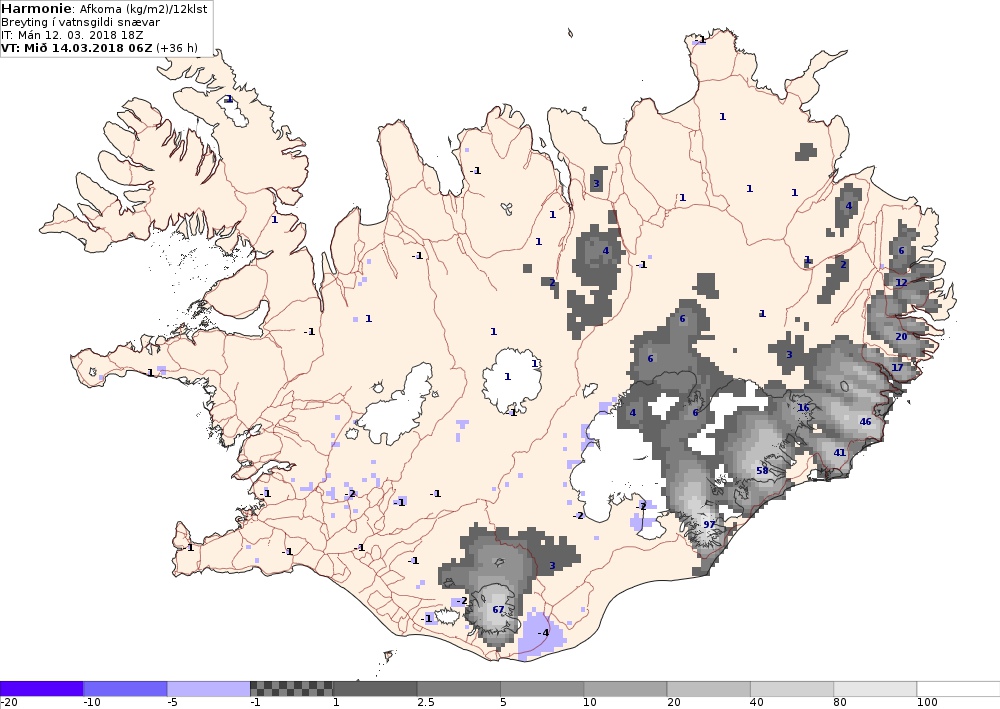Select the medium purple -10 to -5 legend swatch
The width and height of the screenshot is (1000, 709).
pos(125,689)
